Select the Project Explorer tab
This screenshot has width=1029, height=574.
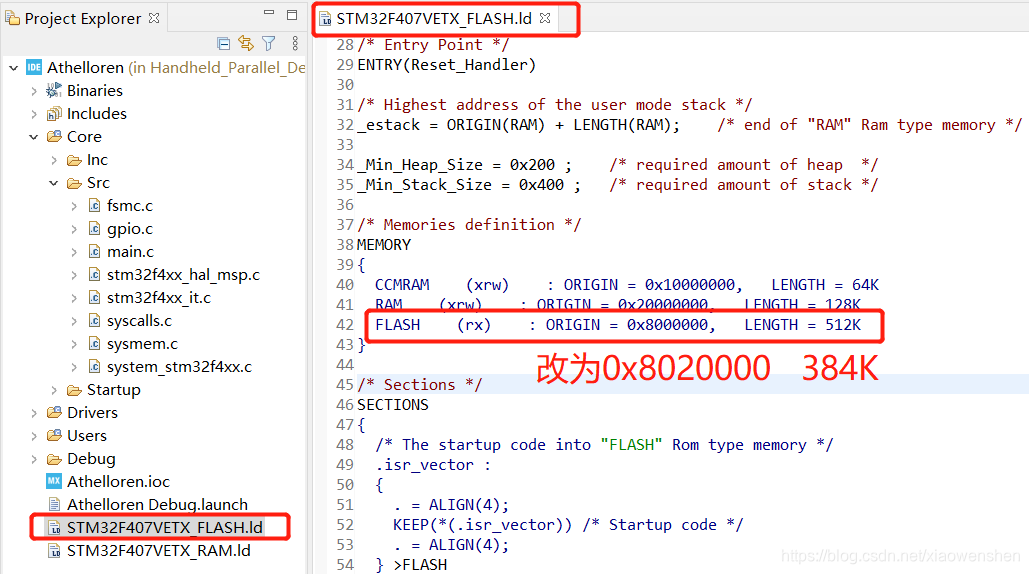(83, 18)
